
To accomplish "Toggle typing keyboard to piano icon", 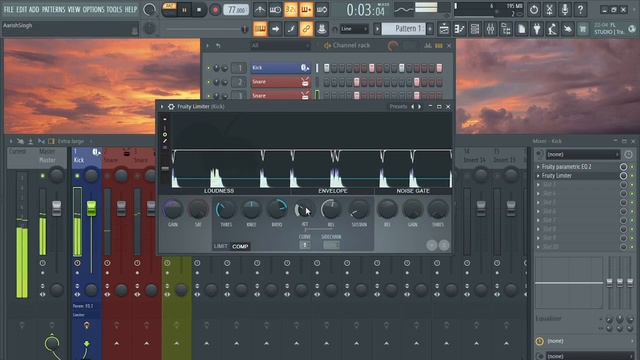I will point(260,29).
